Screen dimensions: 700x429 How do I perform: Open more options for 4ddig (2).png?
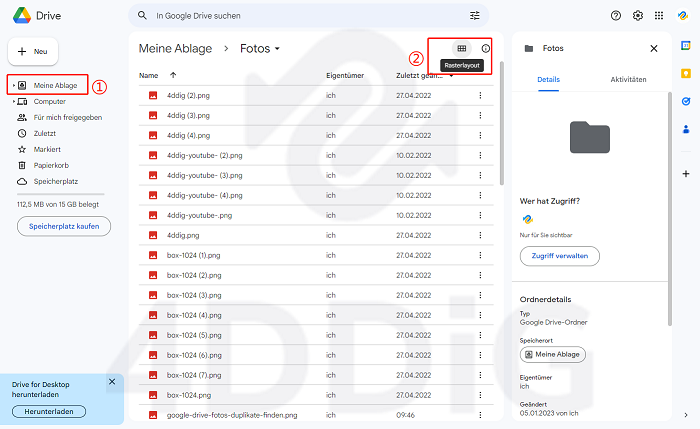pyautogui.click(x=480, y=95)
